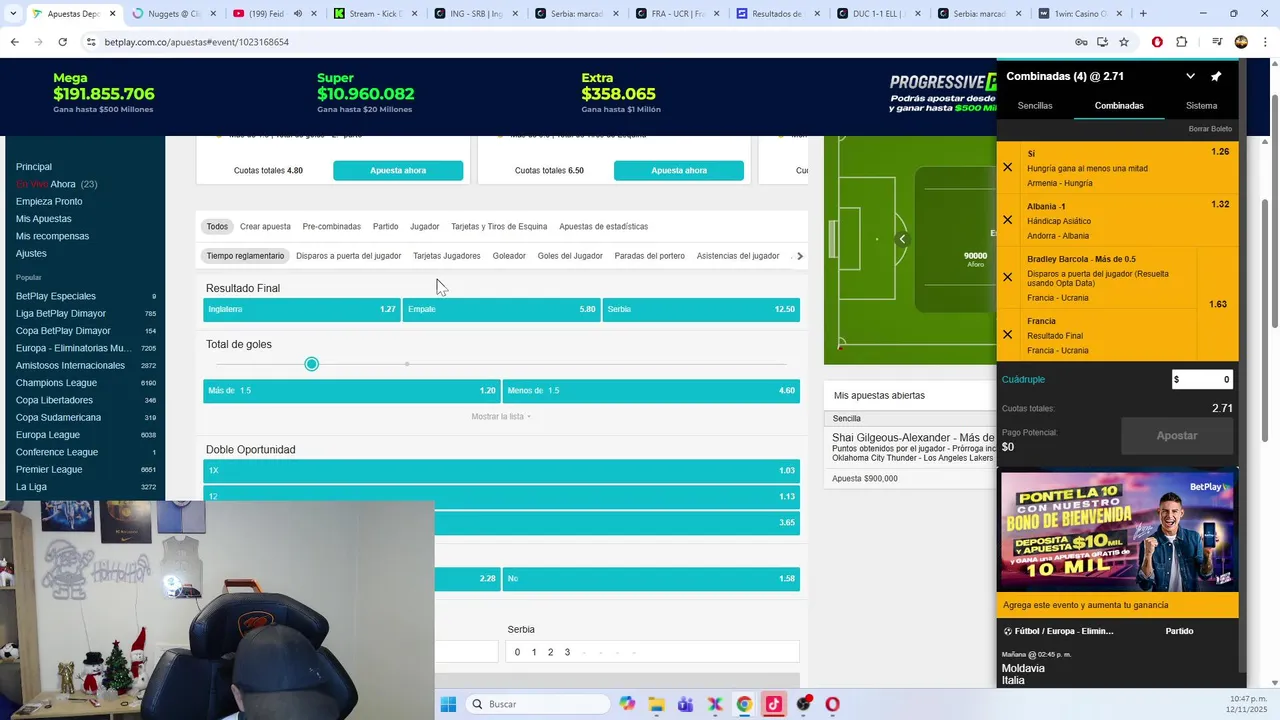Open Mis Apuestas in the sidebar
This screenshot has width=1280, height=720.
coord(44,219)
